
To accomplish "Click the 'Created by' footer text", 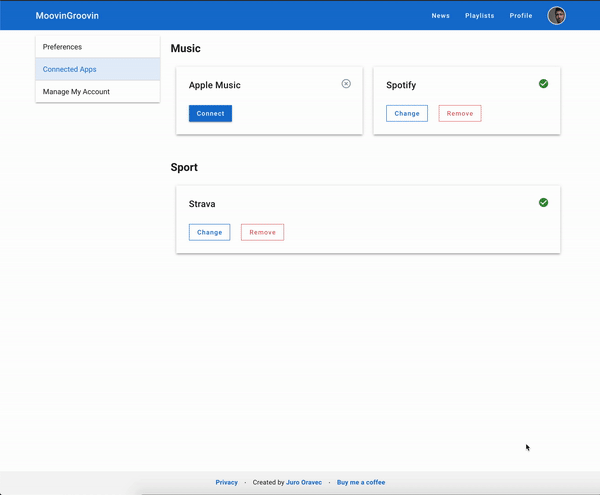I will click(268, 482).
